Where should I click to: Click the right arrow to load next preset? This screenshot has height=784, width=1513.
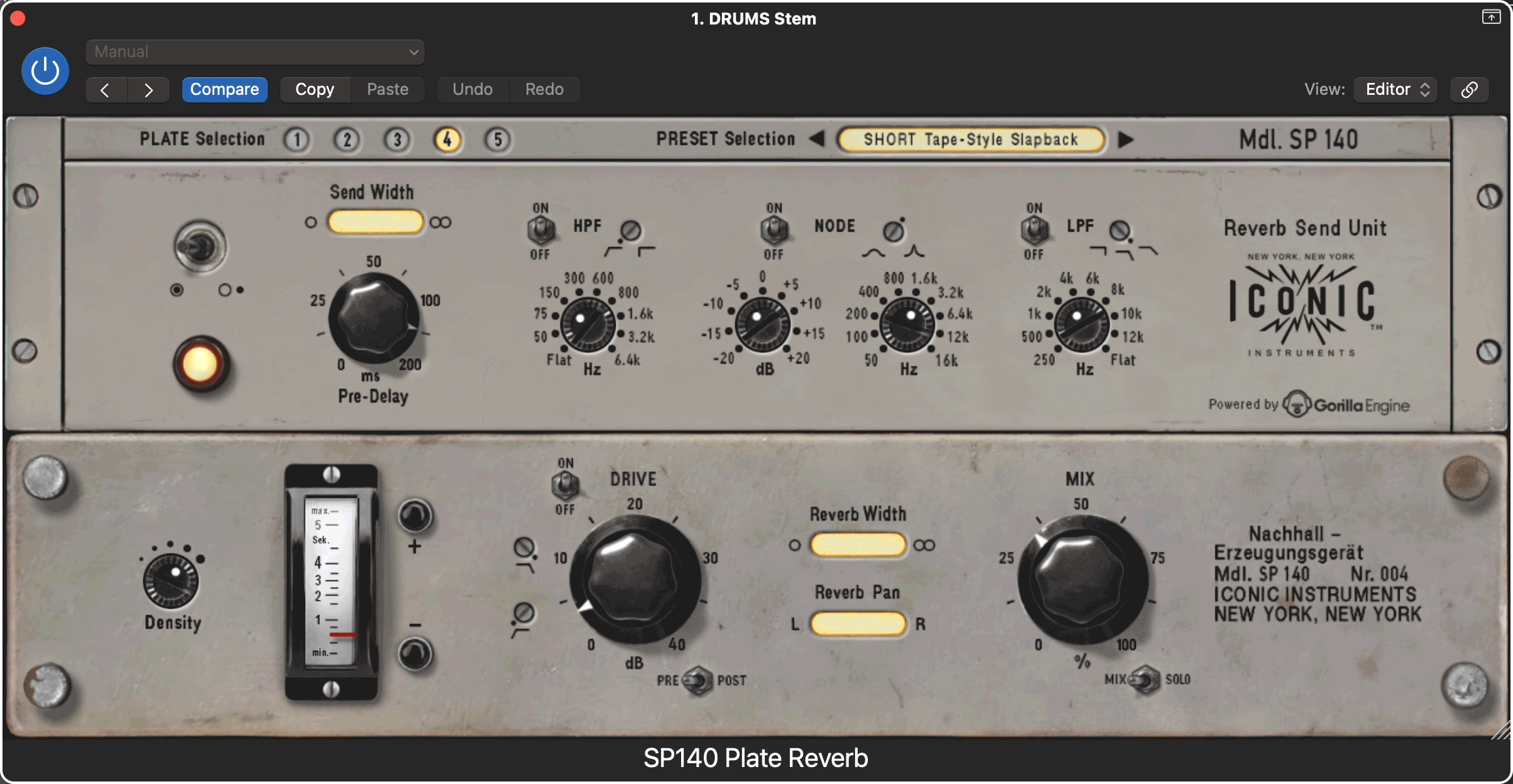(1125, 139)
